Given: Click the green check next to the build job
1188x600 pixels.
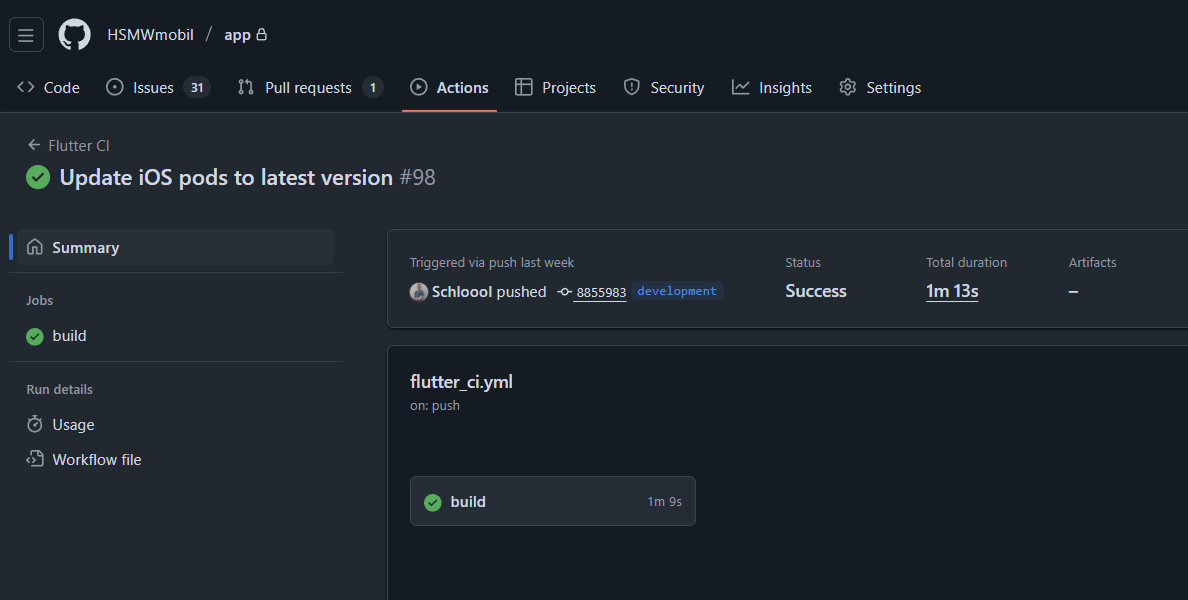Looking at the screenshot, I should (35, 336).
